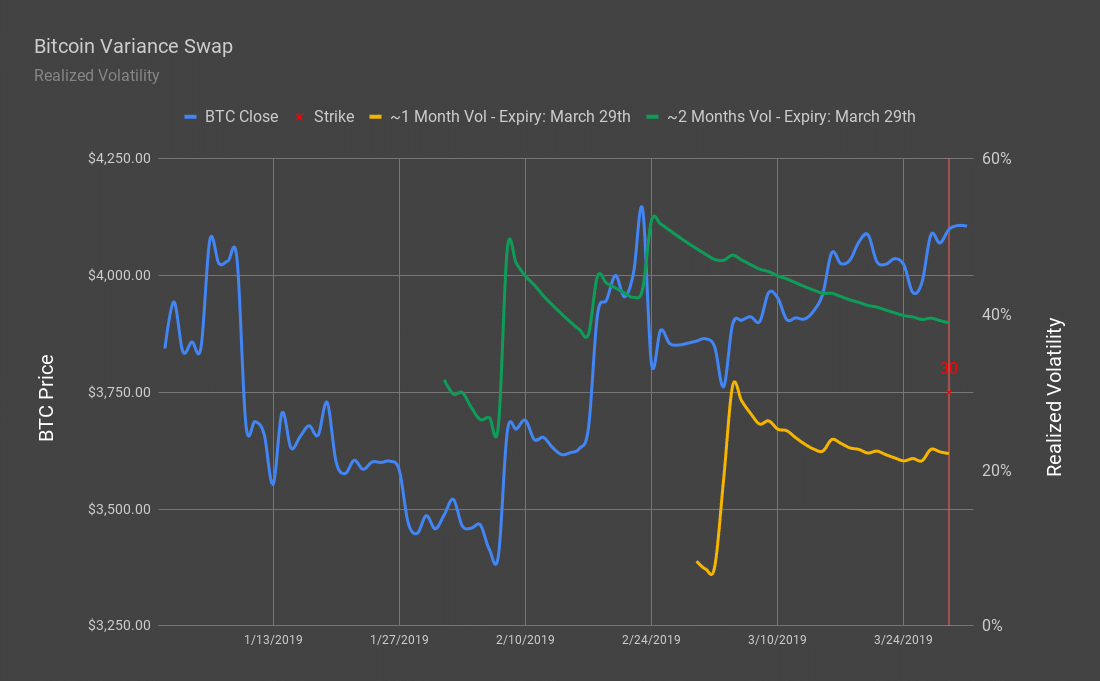Click the $4,250.00 axis label

coord(119,159)
